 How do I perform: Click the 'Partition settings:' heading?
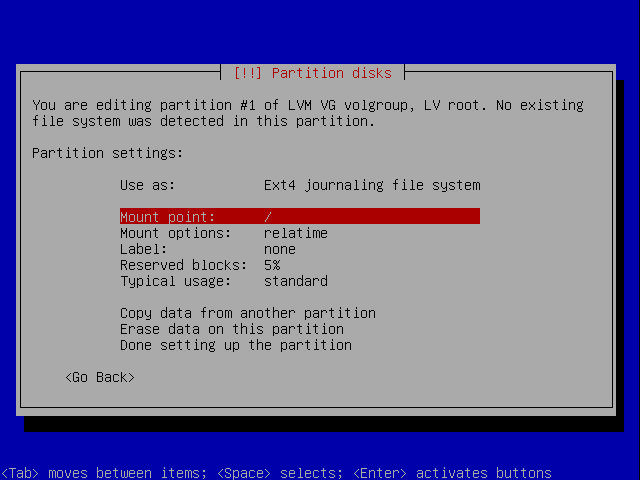(107, 153)
